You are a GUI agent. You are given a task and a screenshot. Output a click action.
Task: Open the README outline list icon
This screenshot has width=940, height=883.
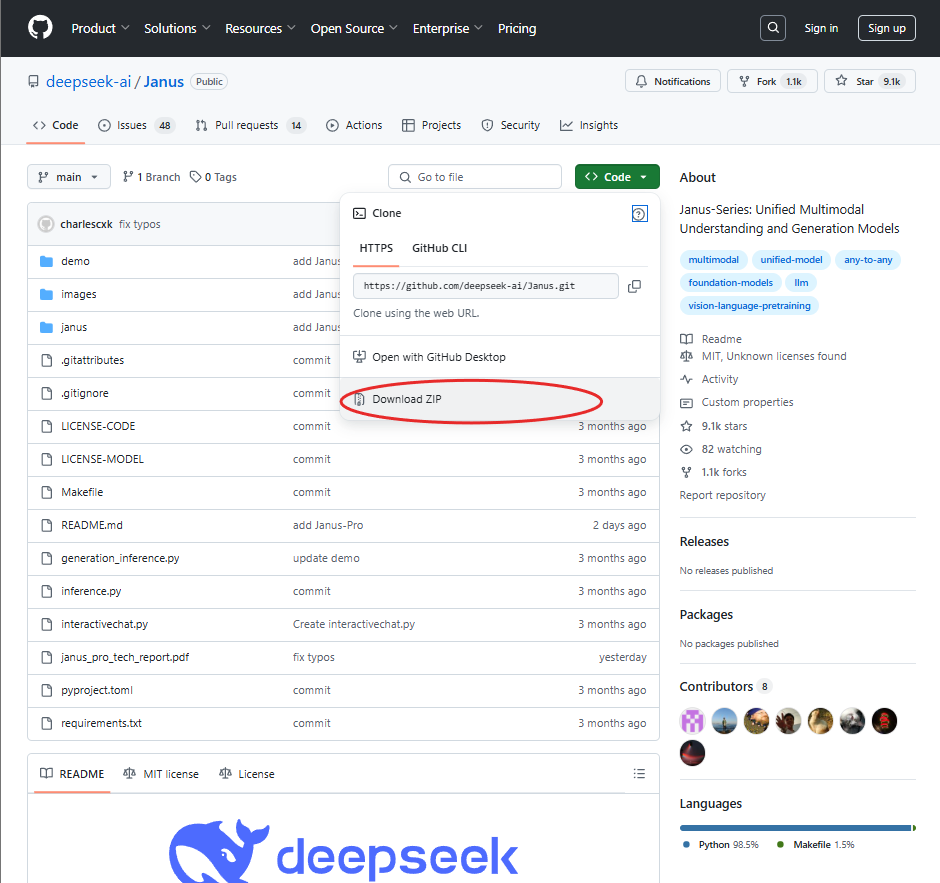pyautogui.click(x=639, y=774)
